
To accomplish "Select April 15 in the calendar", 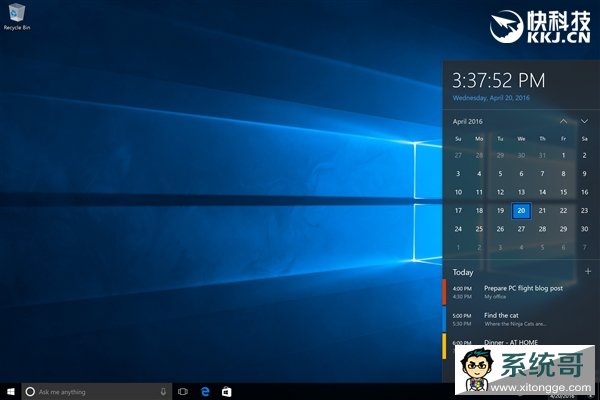I will pyautogui.click(x=563, y=192).
